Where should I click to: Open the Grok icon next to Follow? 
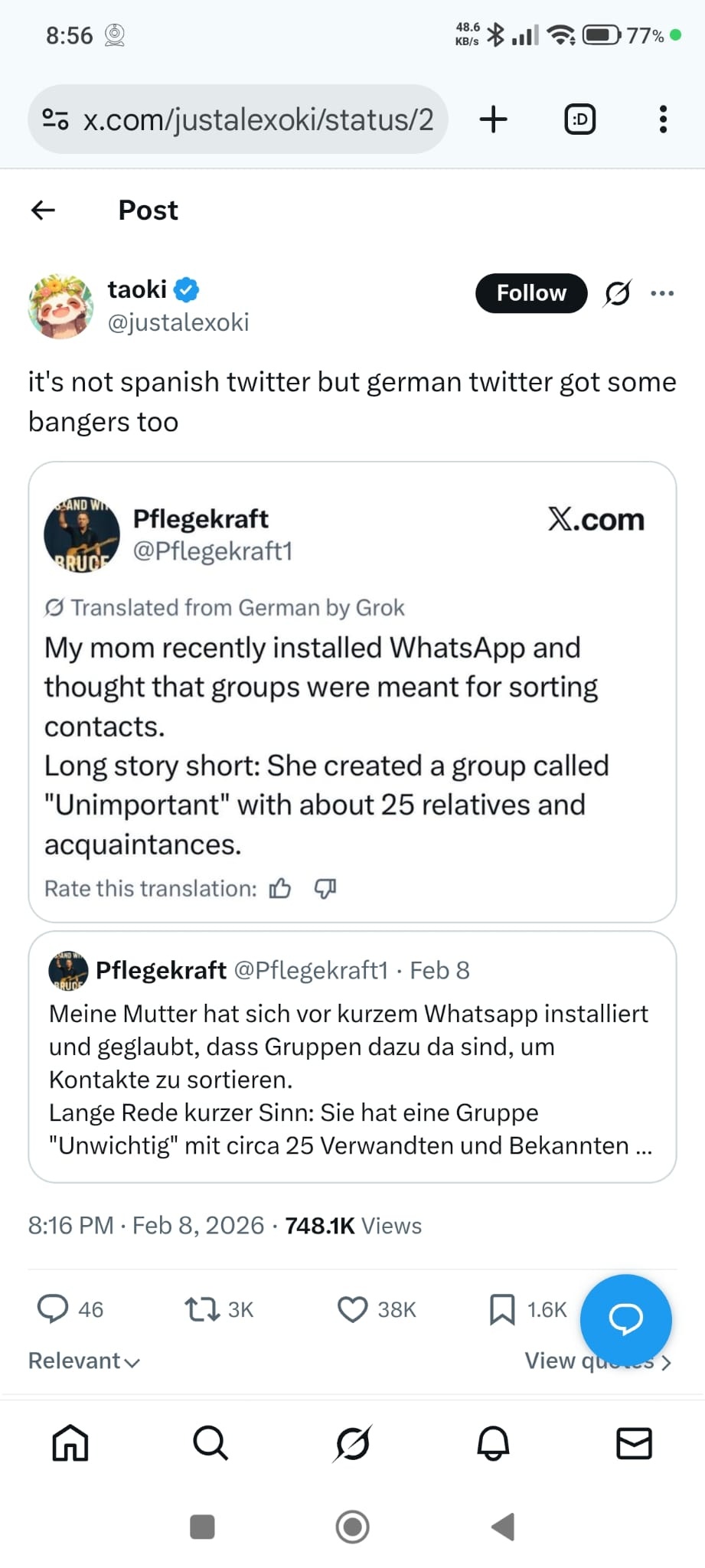click(617, 293)
